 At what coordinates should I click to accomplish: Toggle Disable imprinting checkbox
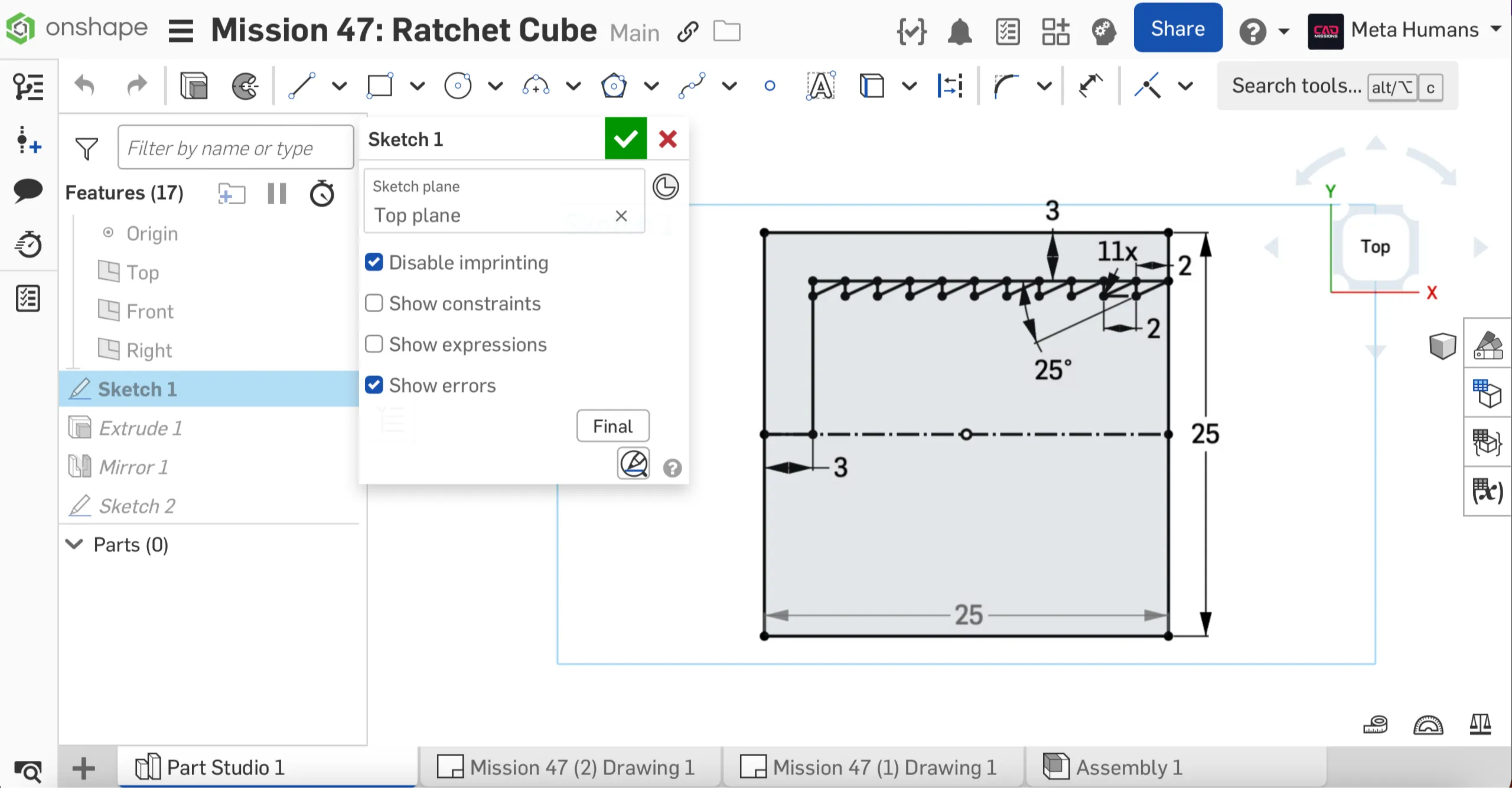(374, 263)
